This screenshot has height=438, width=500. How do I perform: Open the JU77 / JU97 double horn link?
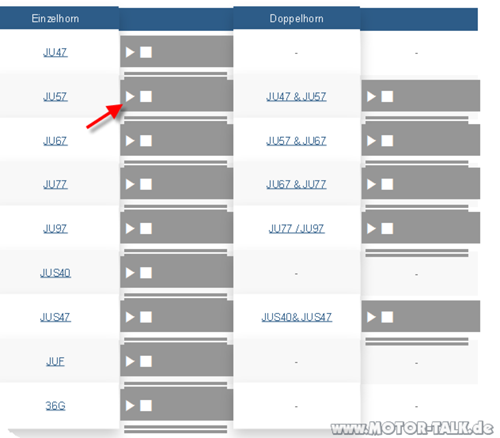coord(296,229)
